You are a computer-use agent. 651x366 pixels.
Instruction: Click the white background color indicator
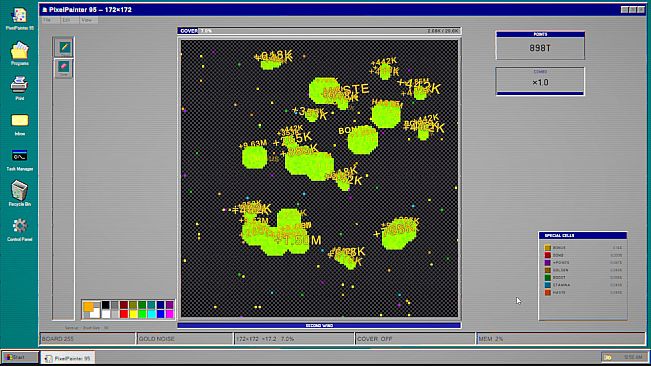(x=96, y=314)
